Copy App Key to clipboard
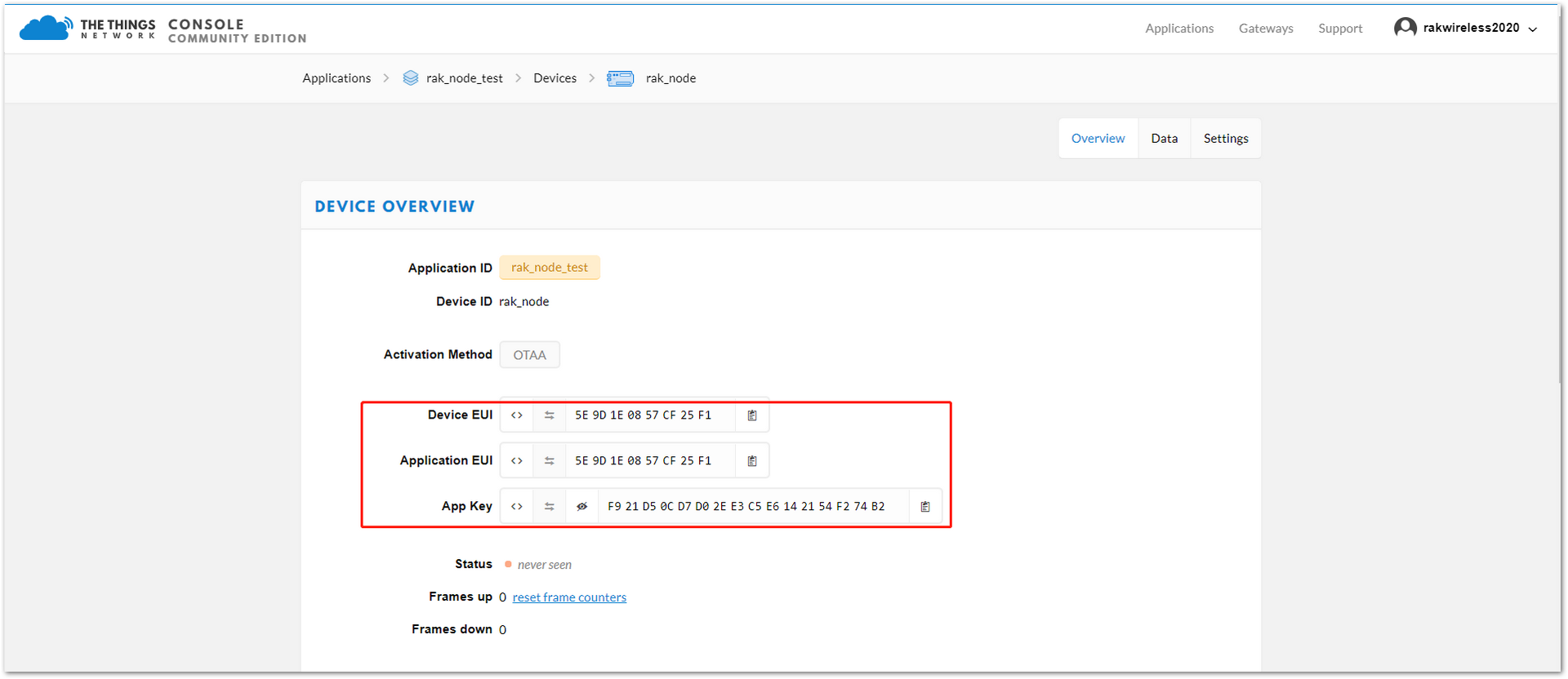 pos(925,507)
